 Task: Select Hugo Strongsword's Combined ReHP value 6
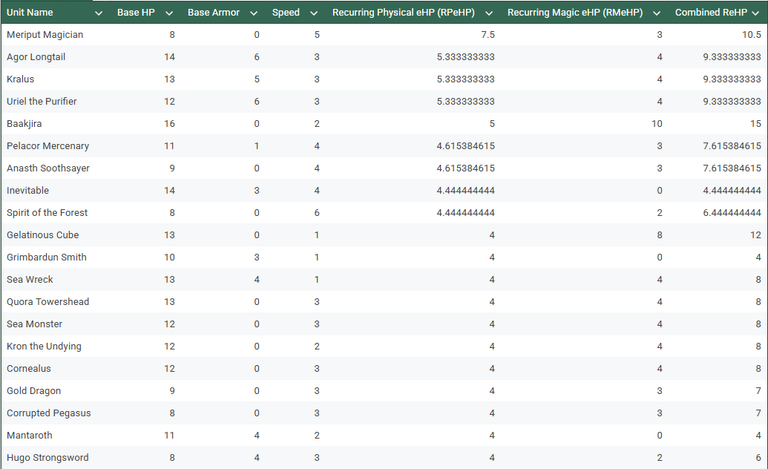click(x=758, y=458)
